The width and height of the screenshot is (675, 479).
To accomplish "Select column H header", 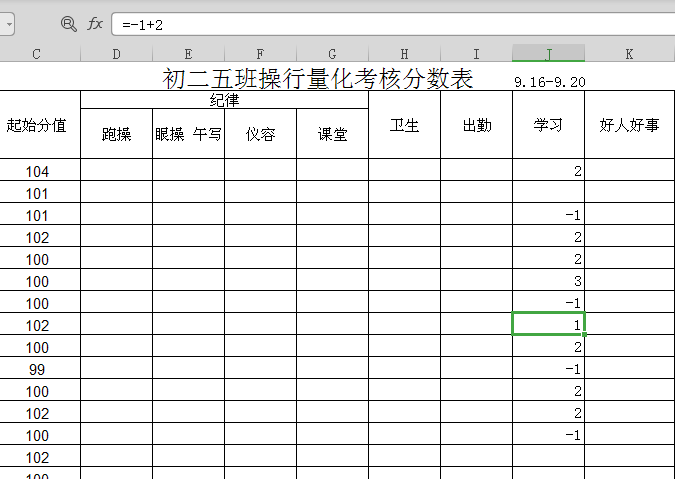I will coord(404,54).
